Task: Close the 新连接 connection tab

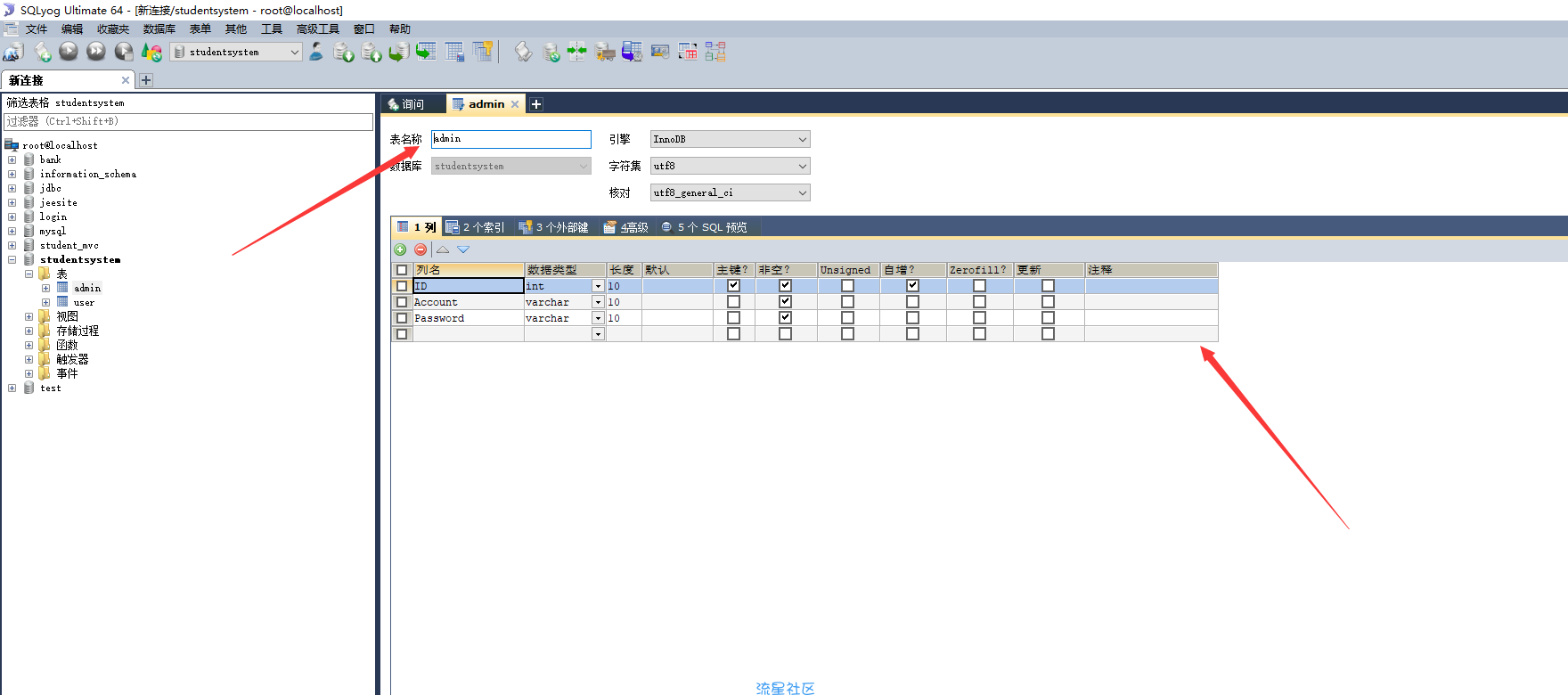Action: [x=126, y=80]
